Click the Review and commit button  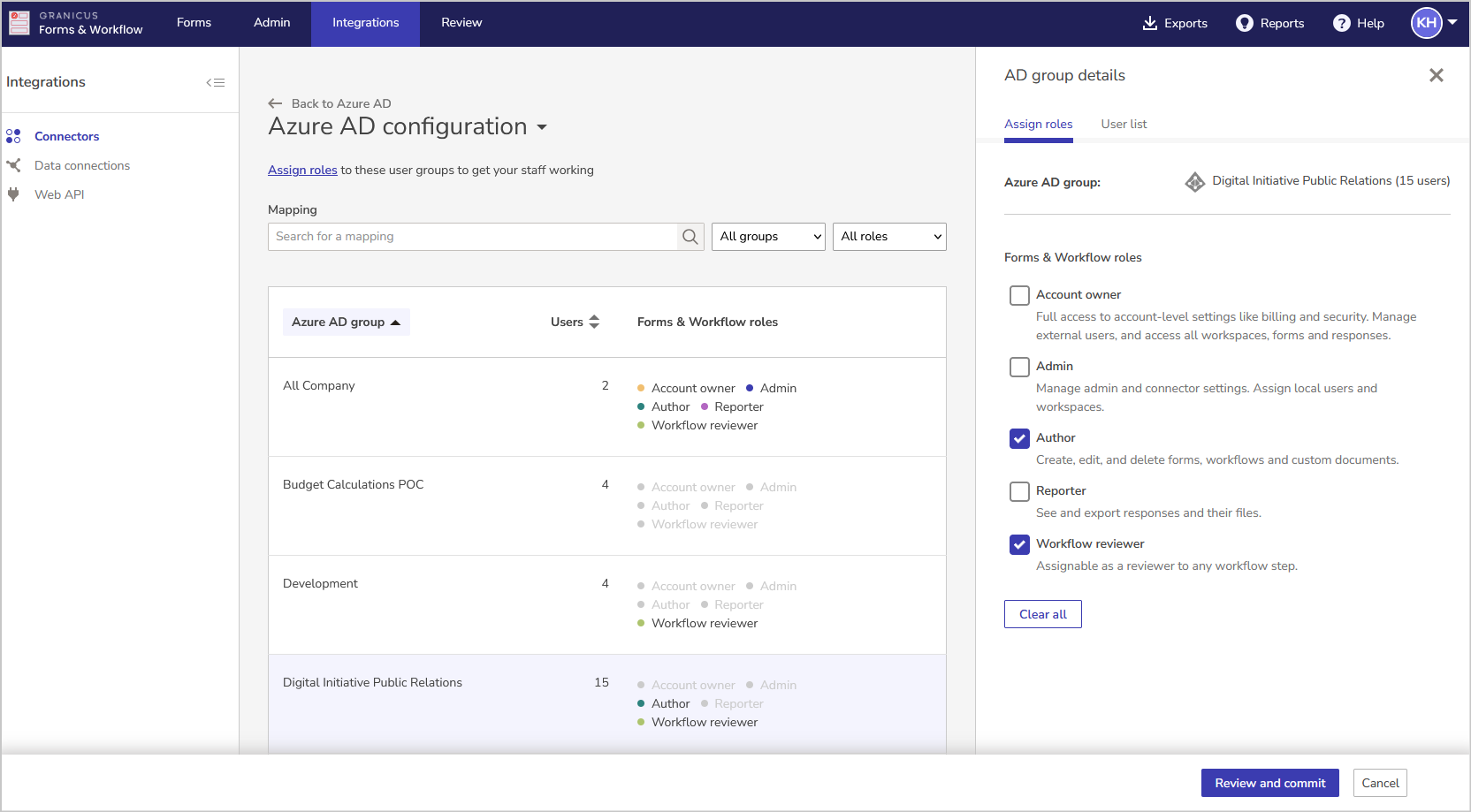[1270, 783]
